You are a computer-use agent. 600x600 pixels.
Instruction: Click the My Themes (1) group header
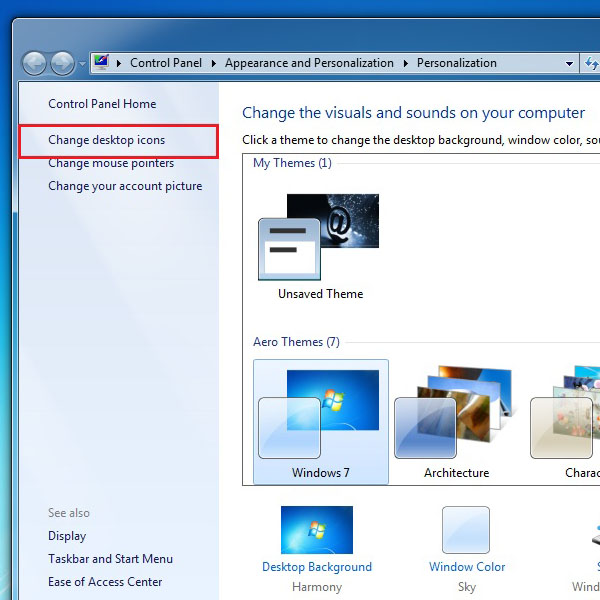pyautogui.click(x=292, y=163)
